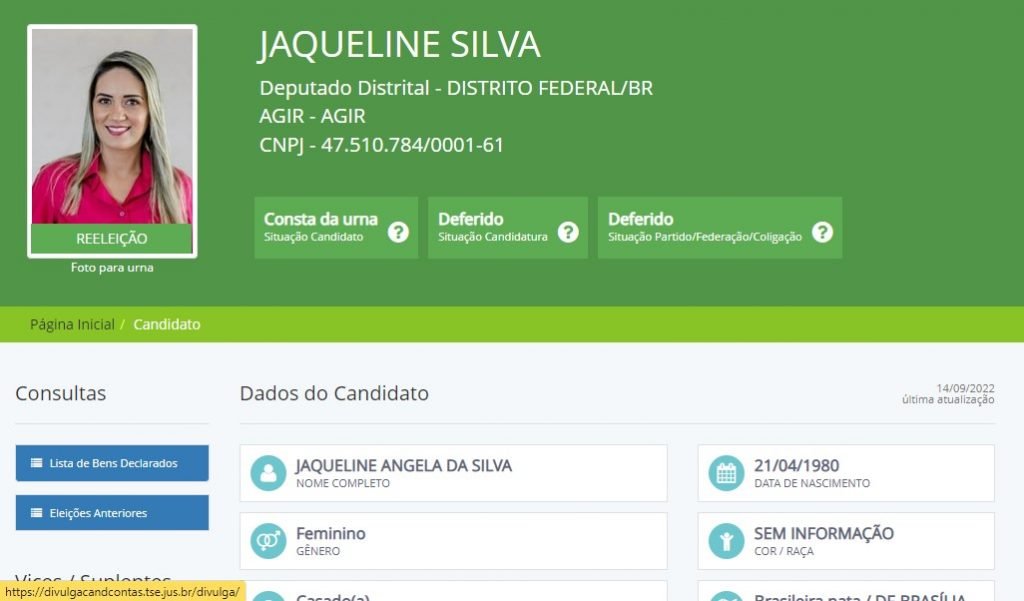Click help icon for Situação Partido/Federação/Coligação
The width and height of the screenshot is (1024, 601).
click(x=823, y=232)
